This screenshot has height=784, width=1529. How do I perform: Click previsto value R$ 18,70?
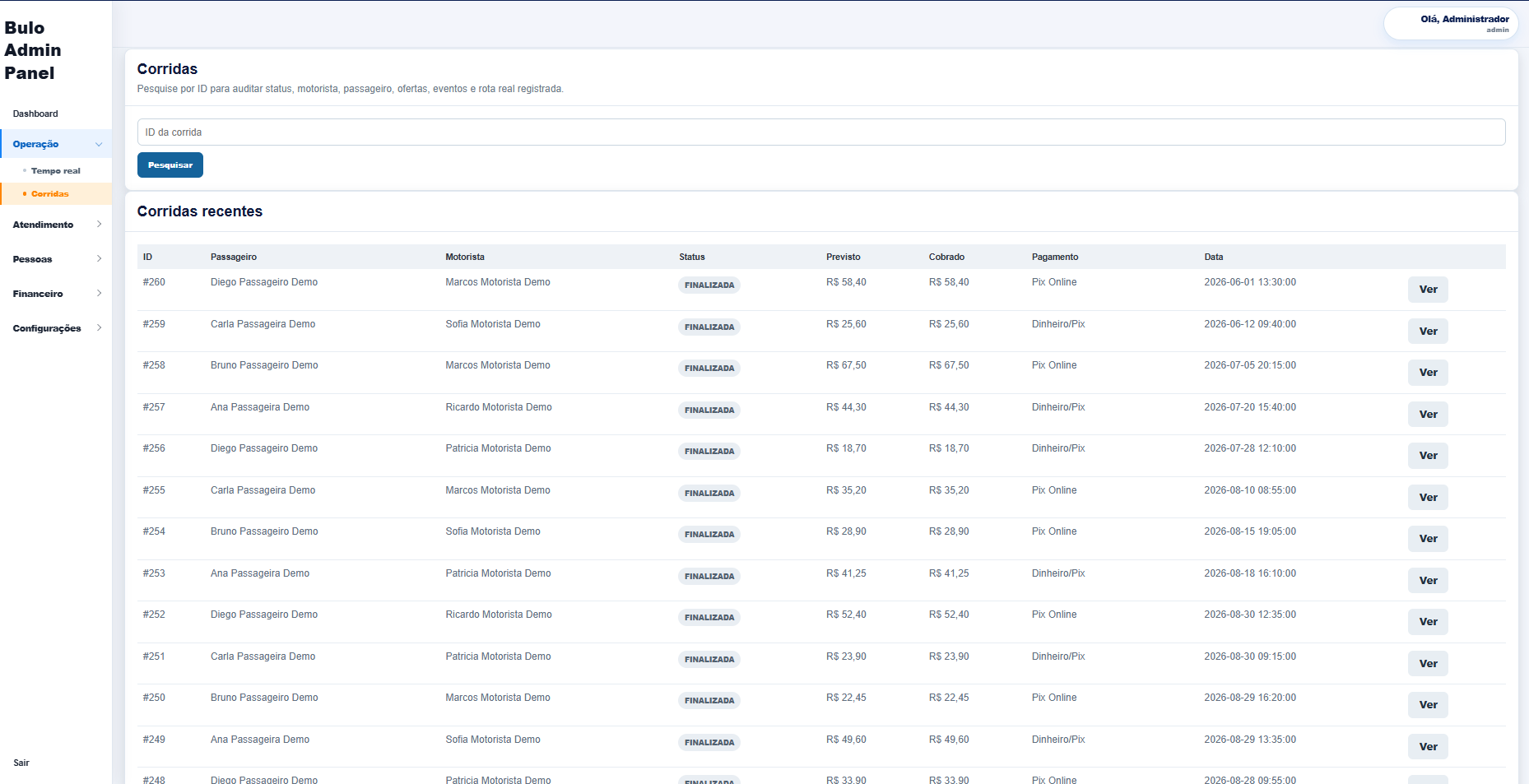point(846,448)
